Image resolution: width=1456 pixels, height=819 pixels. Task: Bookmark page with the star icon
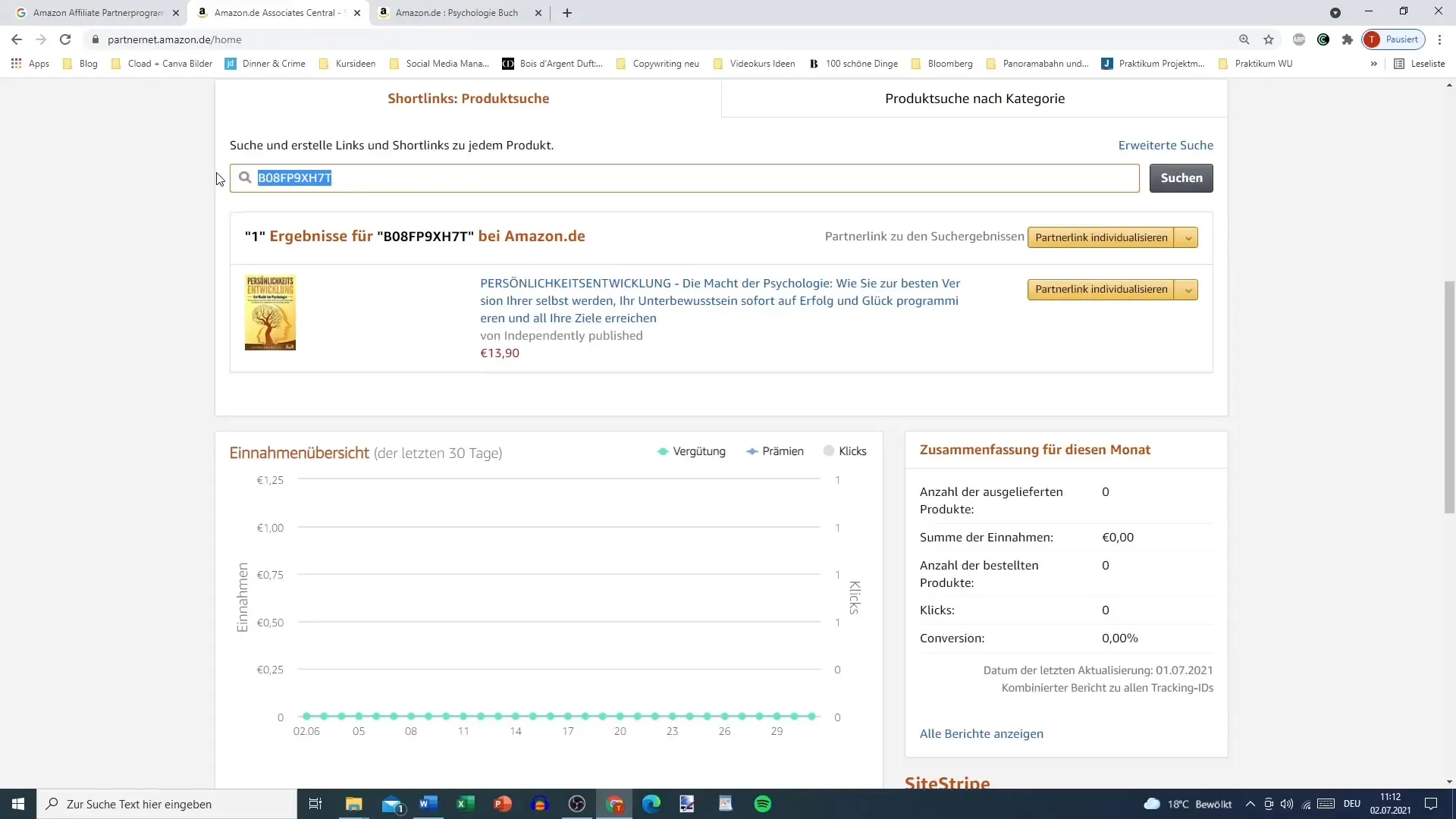1269,39
